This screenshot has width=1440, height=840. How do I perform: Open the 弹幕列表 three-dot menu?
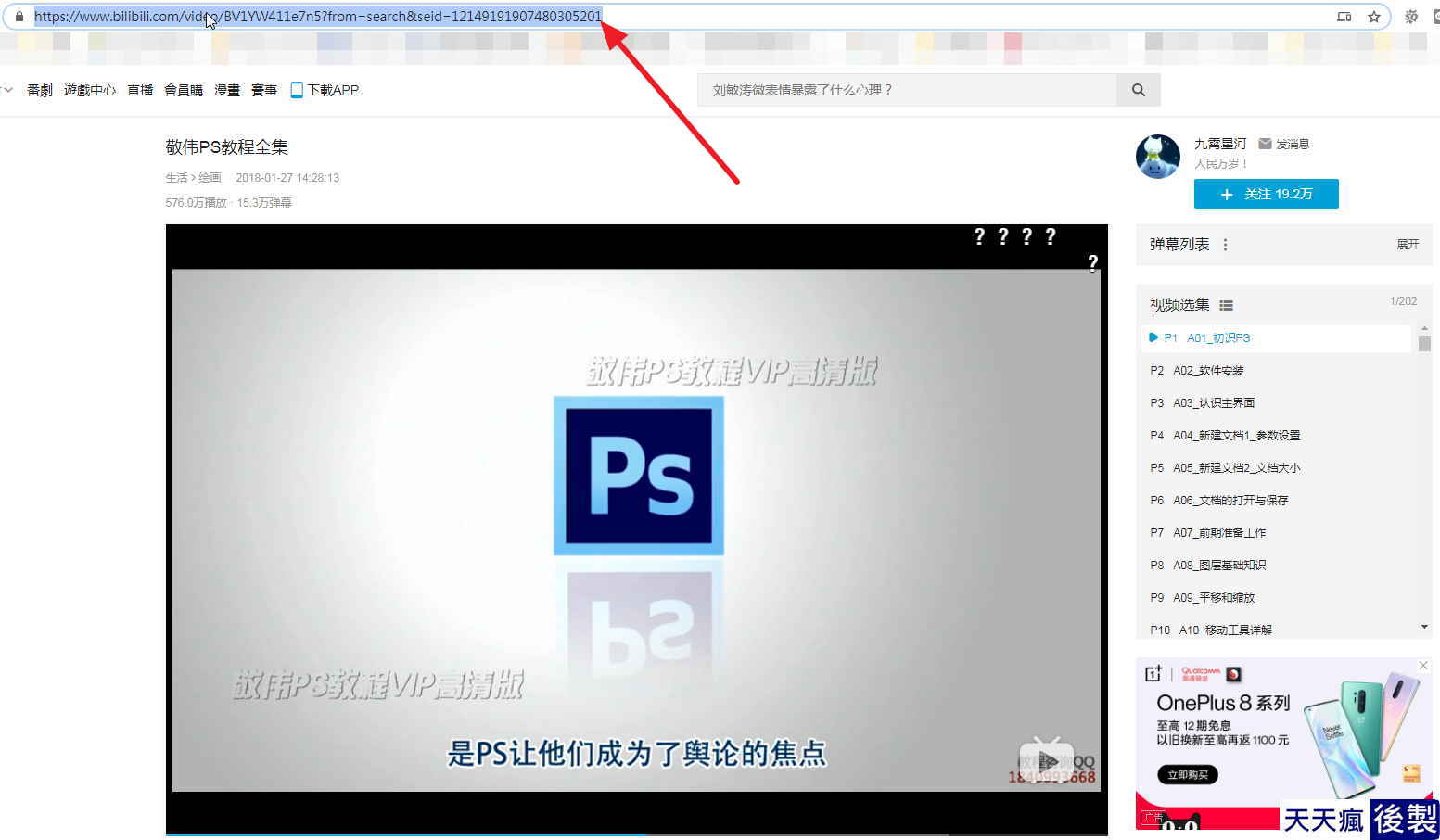1225,245
